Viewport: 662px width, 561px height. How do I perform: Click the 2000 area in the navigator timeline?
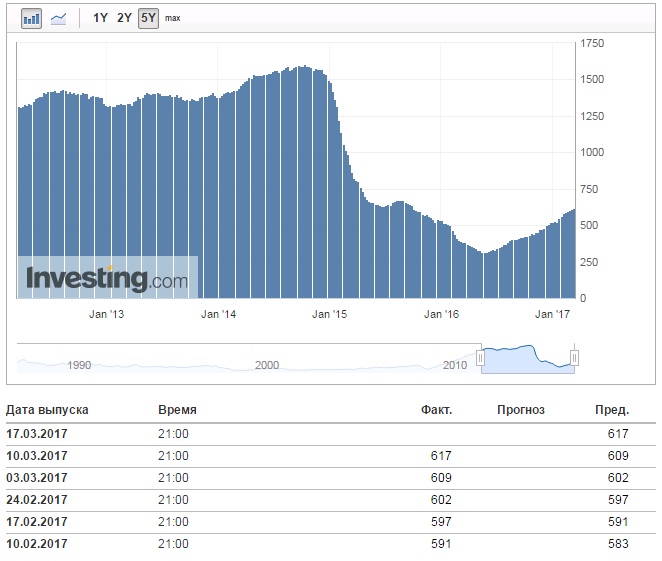point(266,365)
